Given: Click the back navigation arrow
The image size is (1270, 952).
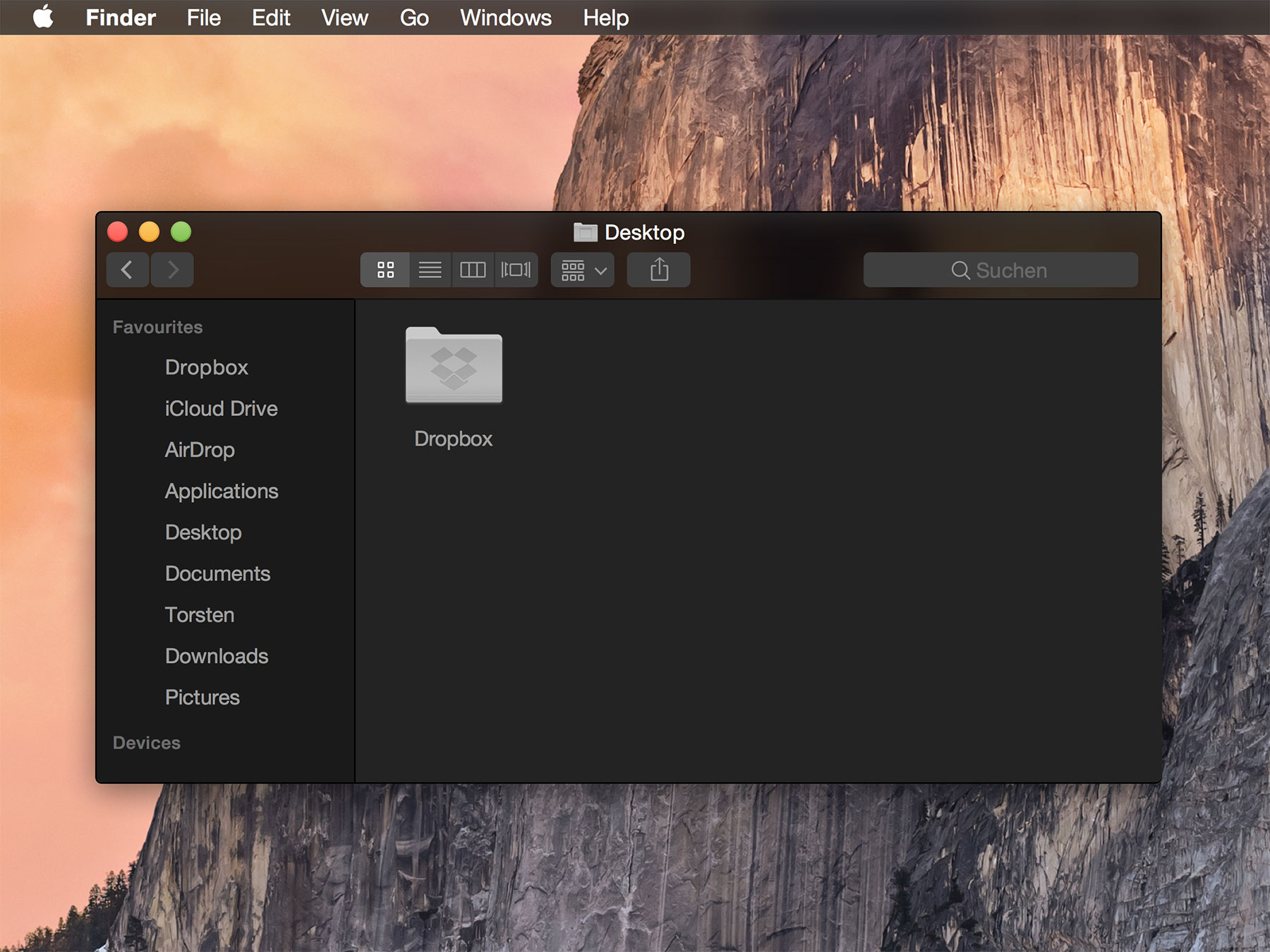Looking at the screenshot, I should [x=128, y=269].
